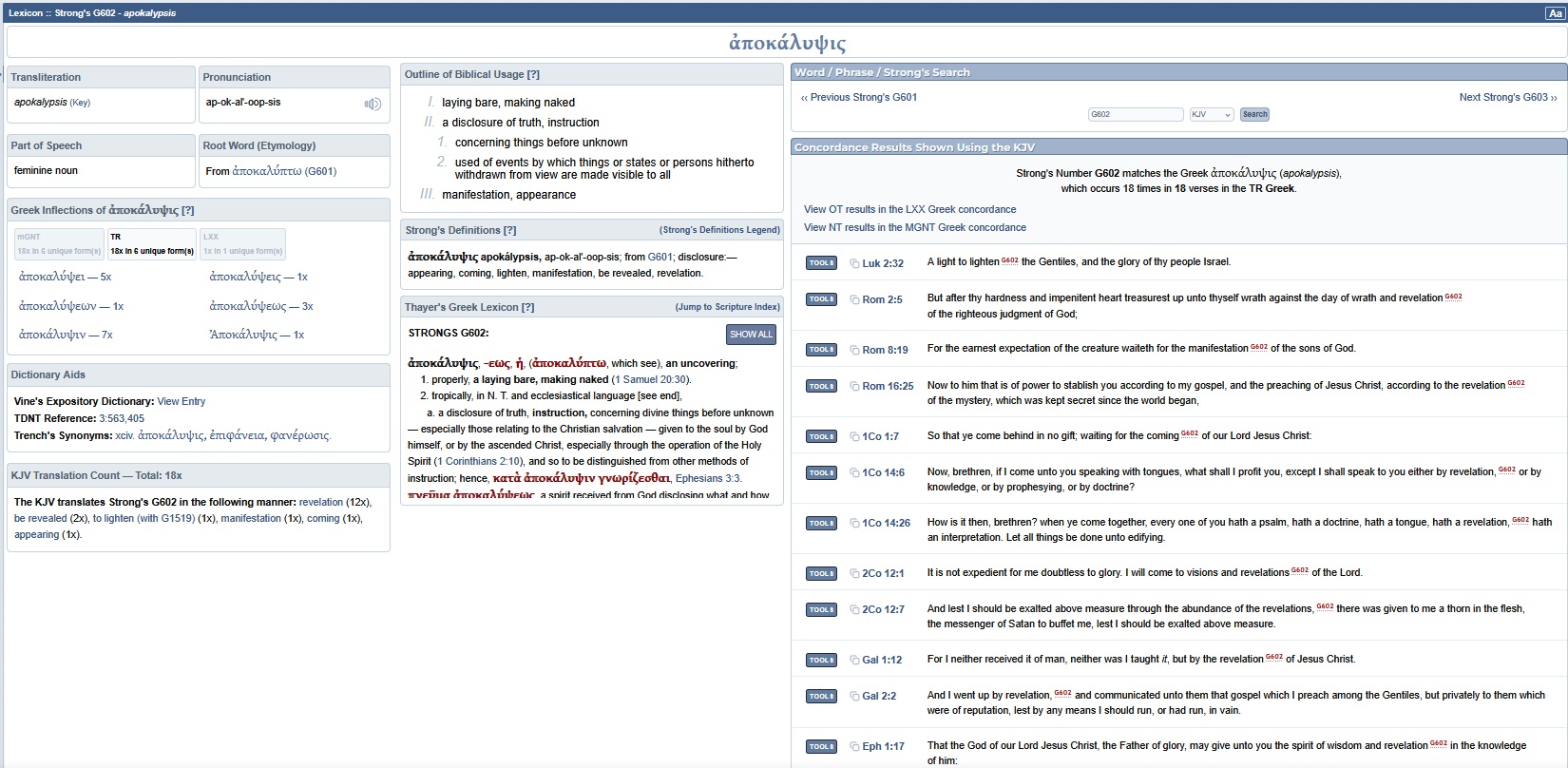The image size is (1568, 768).
Task: View NT results in the MGNT Greek concordance
Action: click(x=915, y=227)
